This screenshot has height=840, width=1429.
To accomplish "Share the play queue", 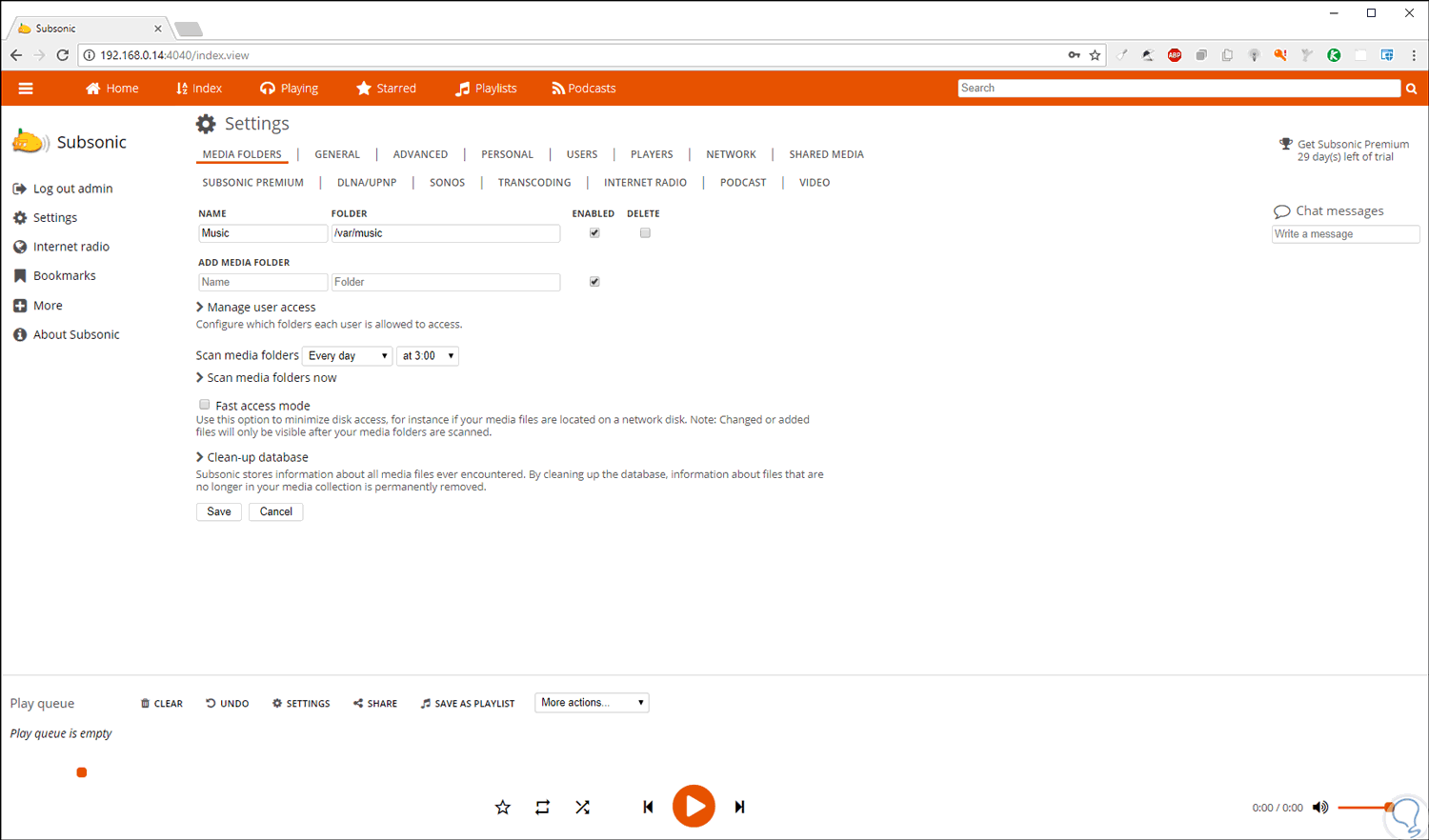I will 375,704.
